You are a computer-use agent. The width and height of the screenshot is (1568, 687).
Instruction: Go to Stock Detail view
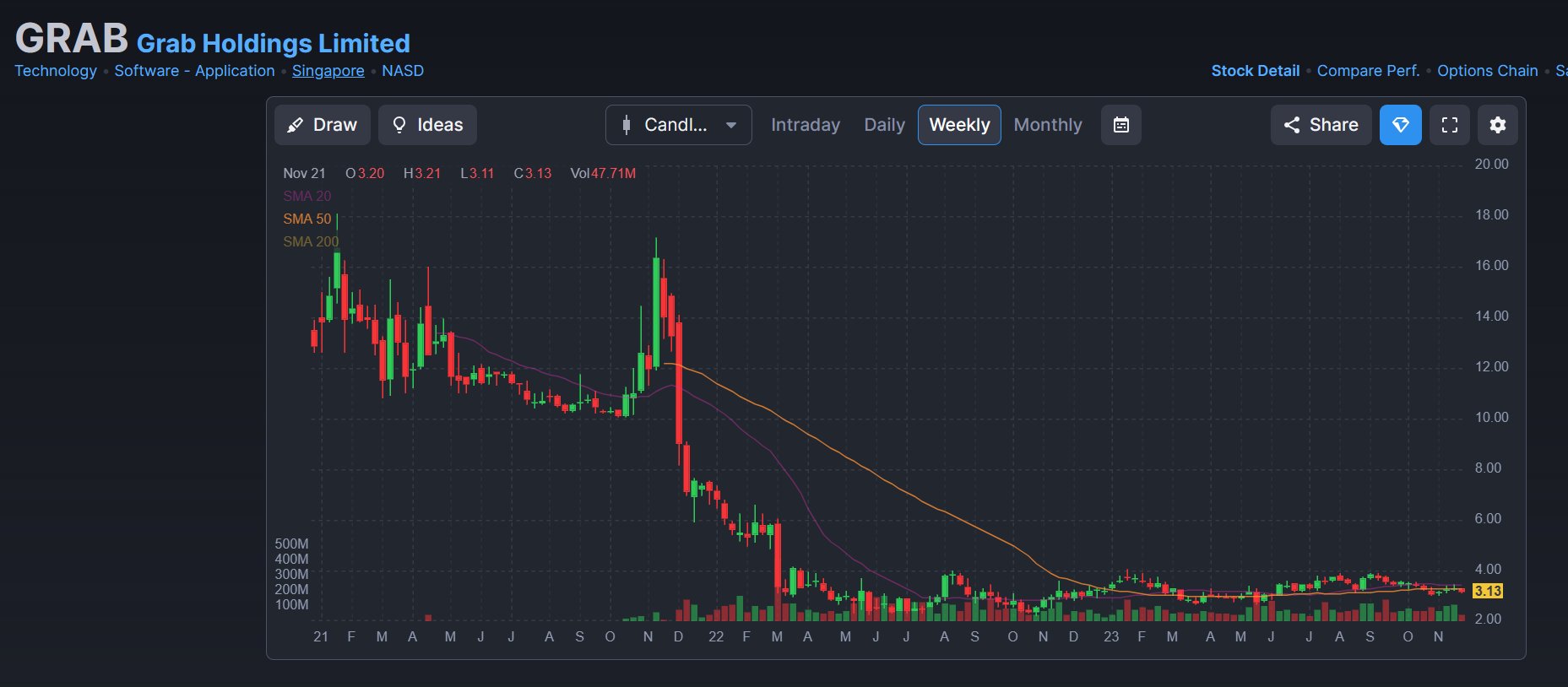point(1256,71)
